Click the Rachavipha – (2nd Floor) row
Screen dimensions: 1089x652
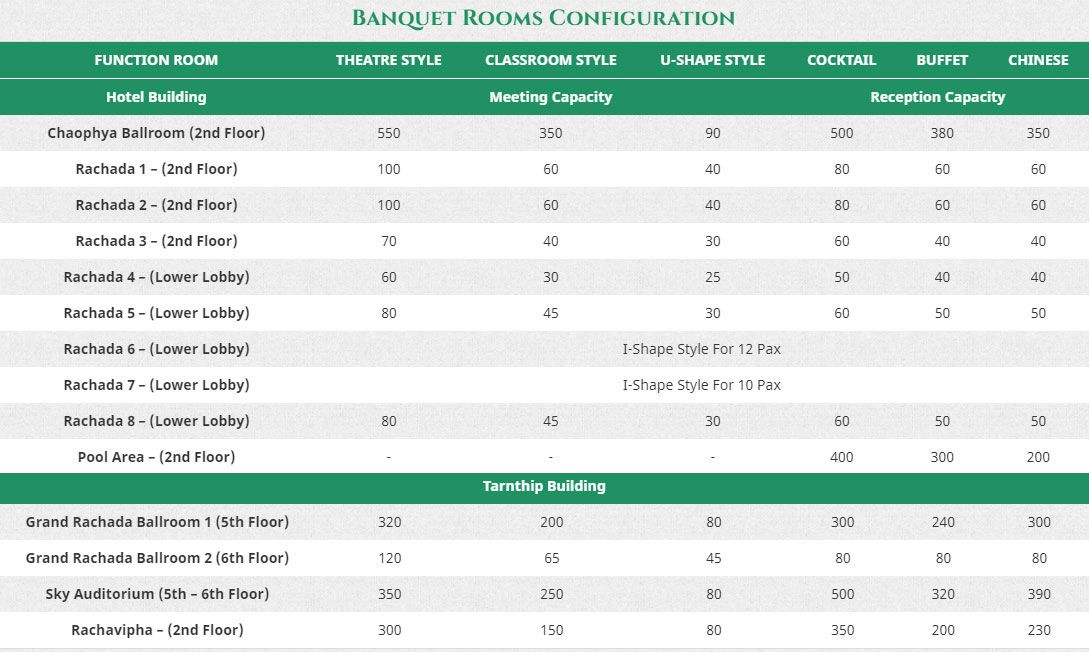pyautogui.click(x=157, y=630)
